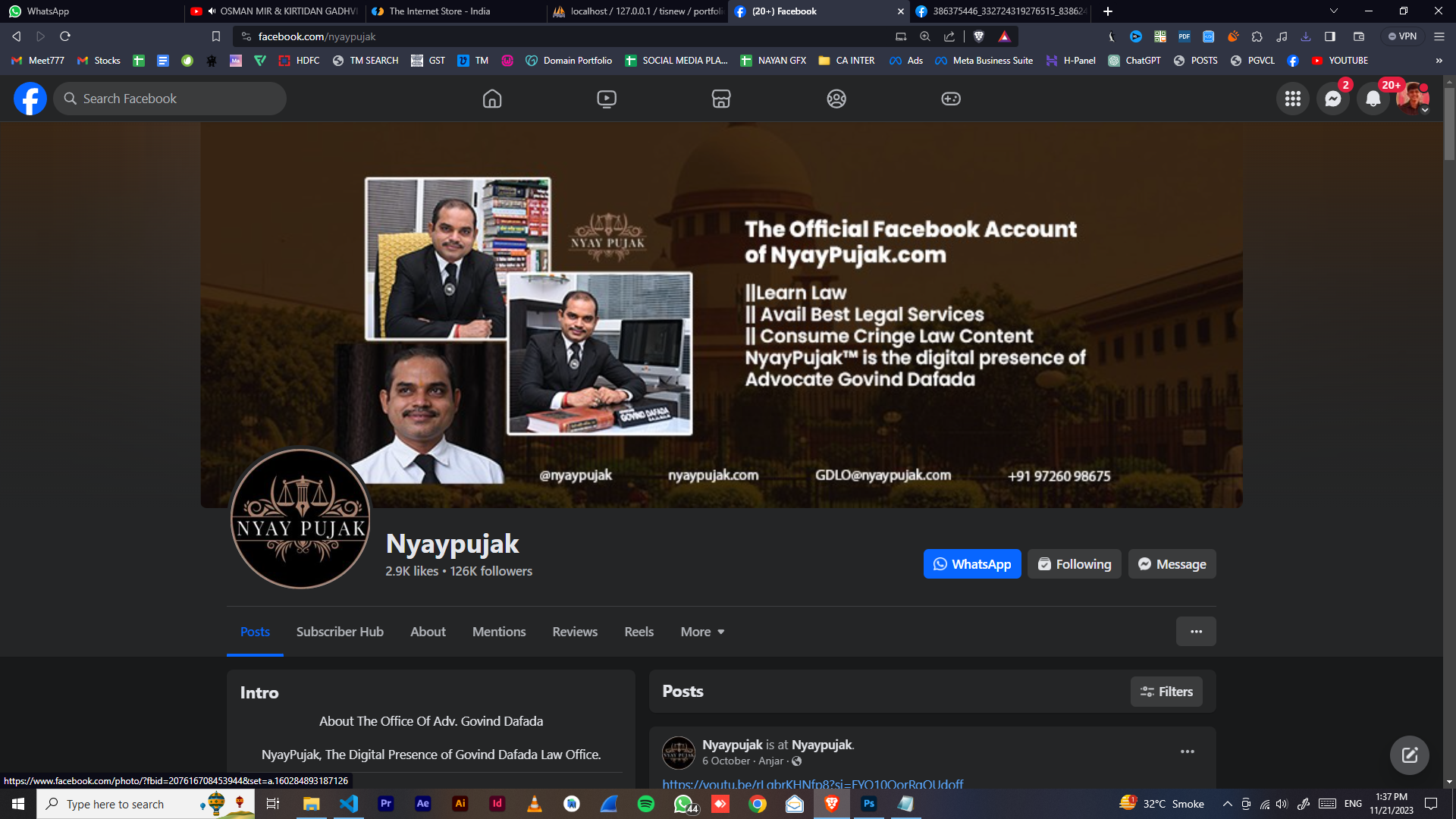The height and width of the screenshot is (819, 1456).
Task: Switch to The Internet Store - India tab
Action: coord(455,11)
